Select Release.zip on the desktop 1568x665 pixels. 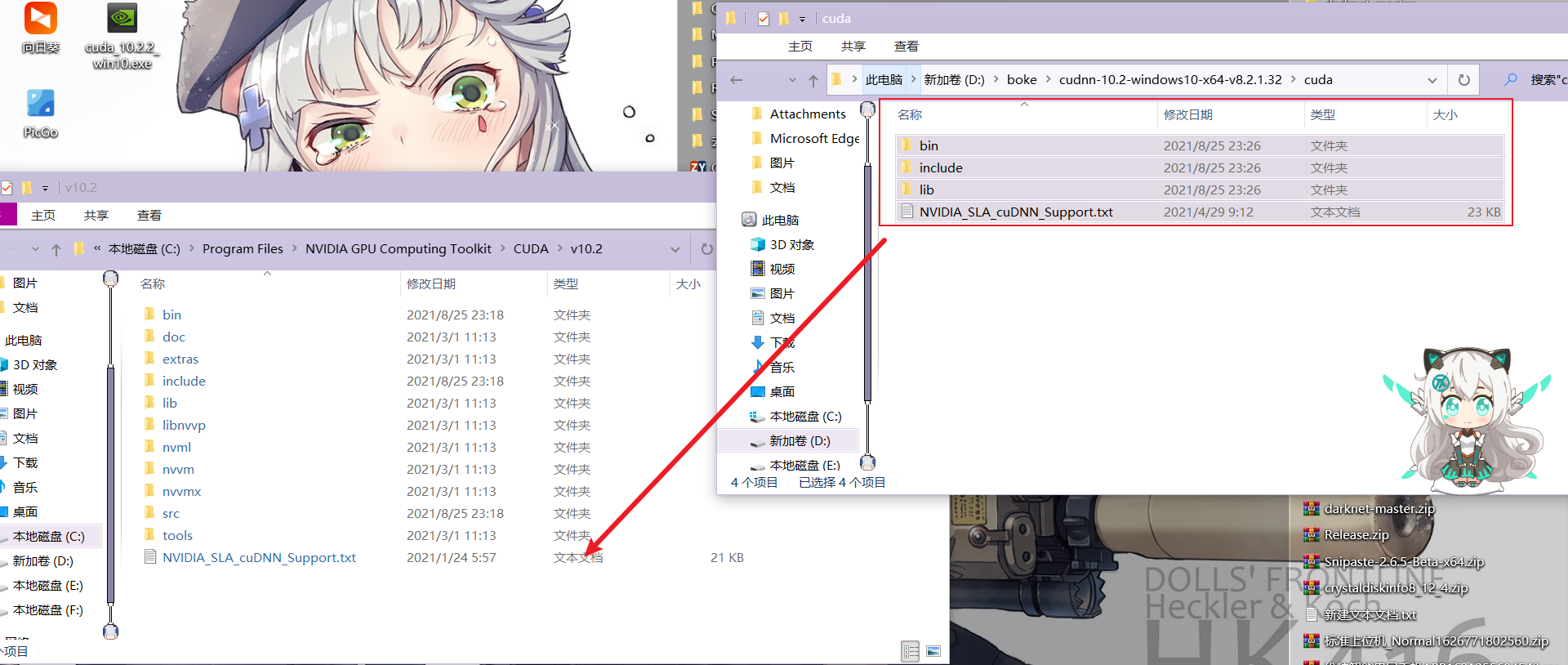(x=1346, y=535)
